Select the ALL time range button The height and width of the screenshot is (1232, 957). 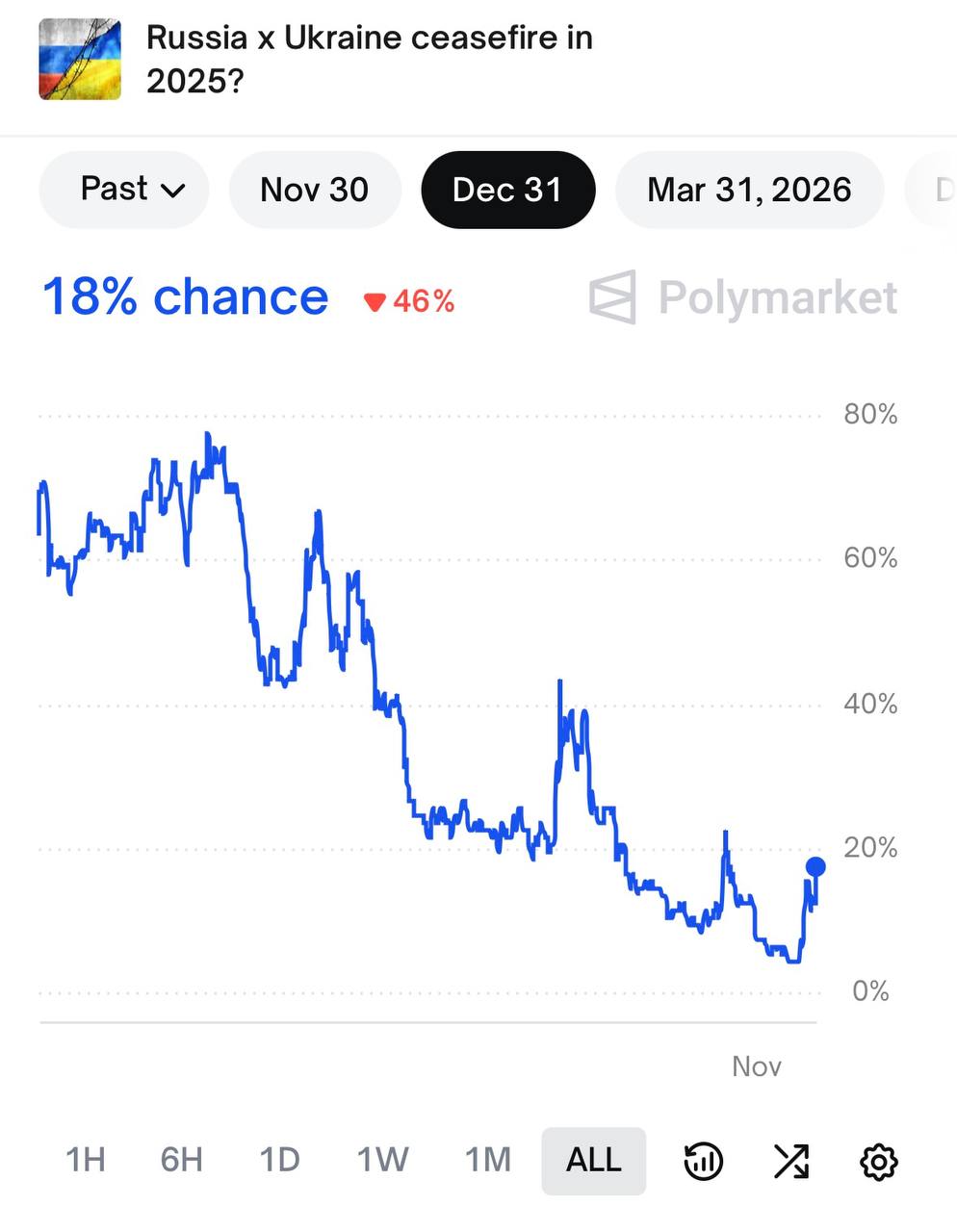coord(593,1161)
